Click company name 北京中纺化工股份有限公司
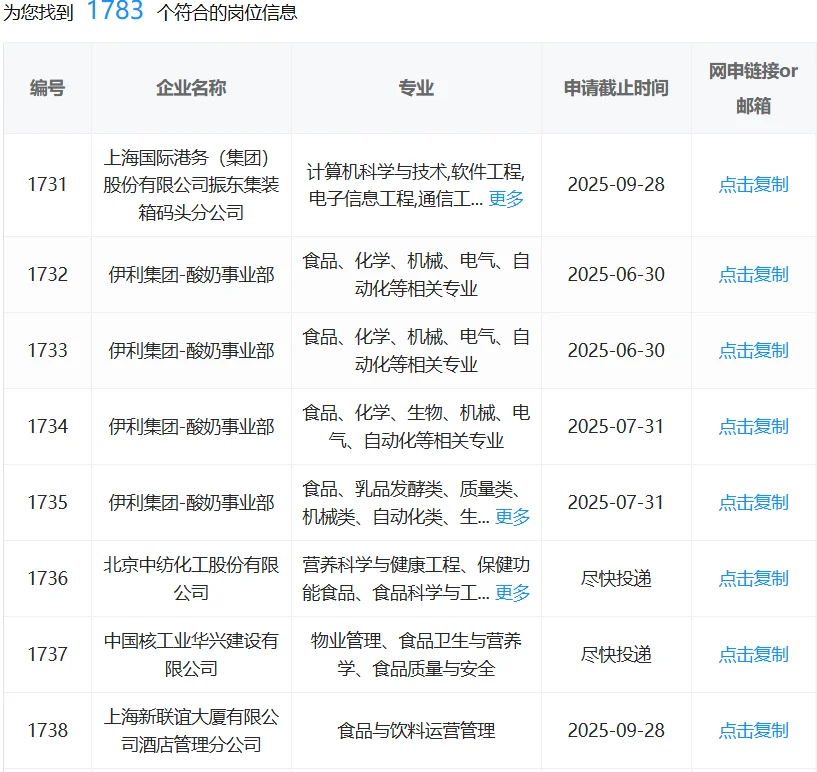This screenshot has height=772, width=817. click(x=191, y=579)
